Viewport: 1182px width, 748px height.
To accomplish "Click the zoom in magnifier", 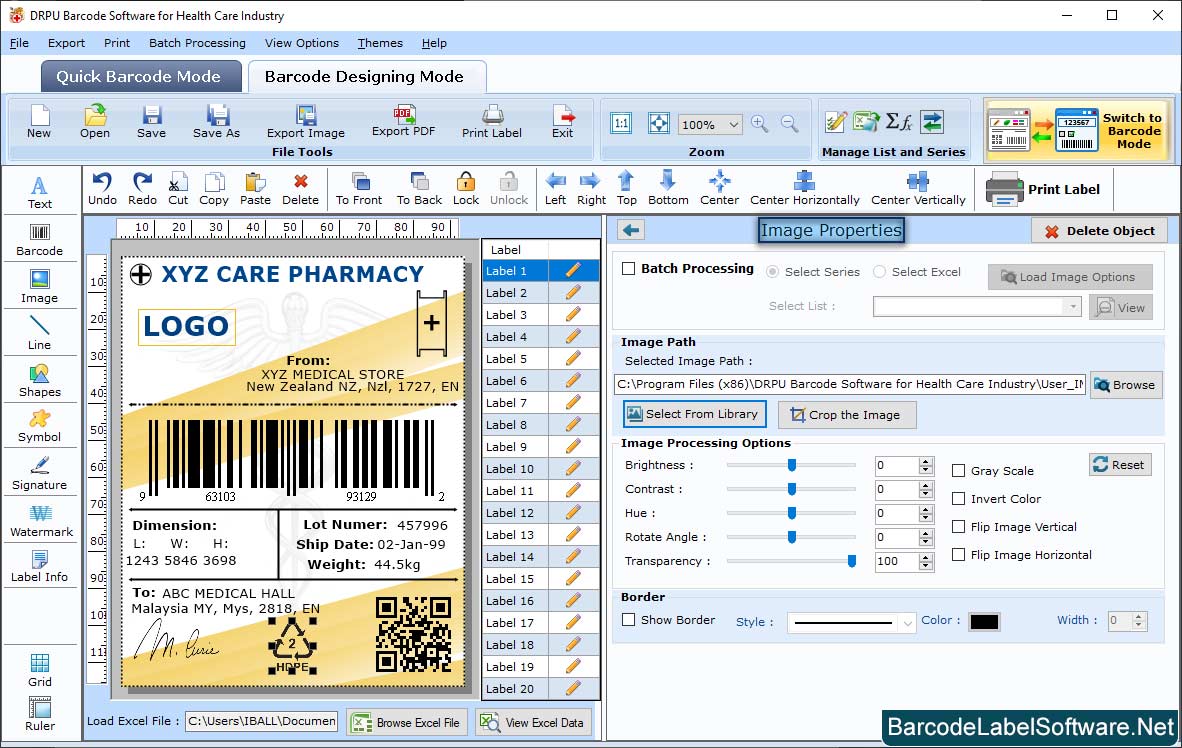I will pyautogui.click(x=760, y=124).
